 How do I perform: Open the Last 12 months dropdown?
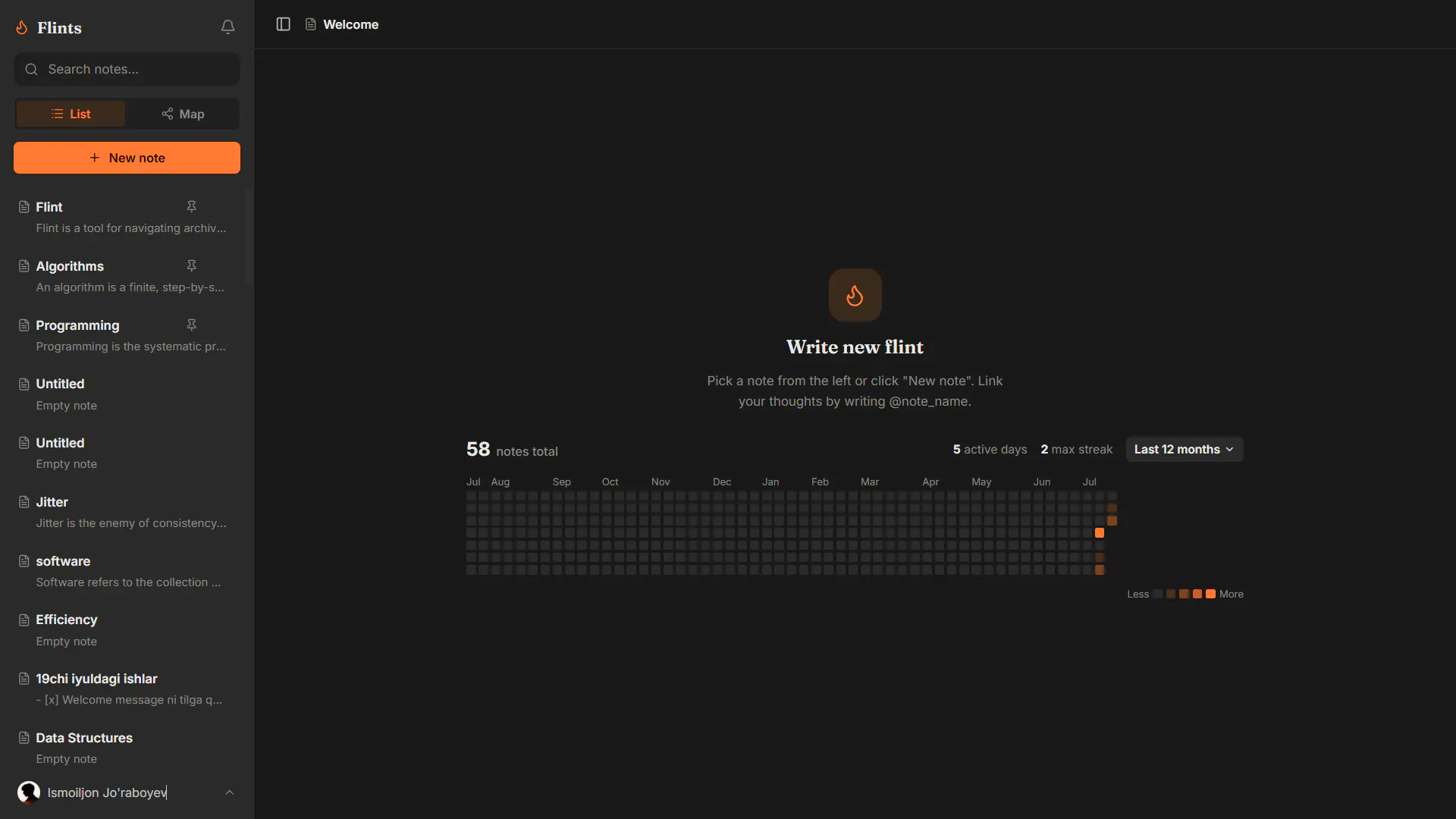pyautogui.click(x=1184, y=449)
